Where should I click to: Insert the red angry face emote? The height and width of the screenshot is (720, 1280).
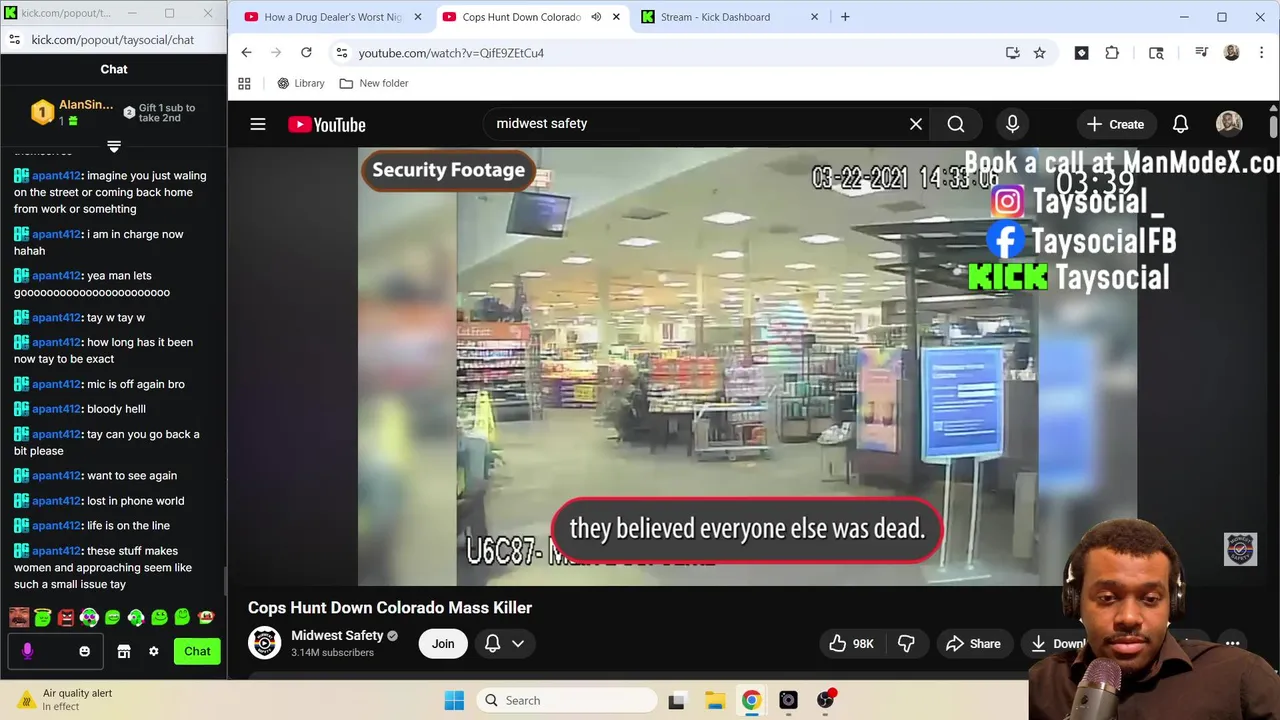[x=66, y=618]
